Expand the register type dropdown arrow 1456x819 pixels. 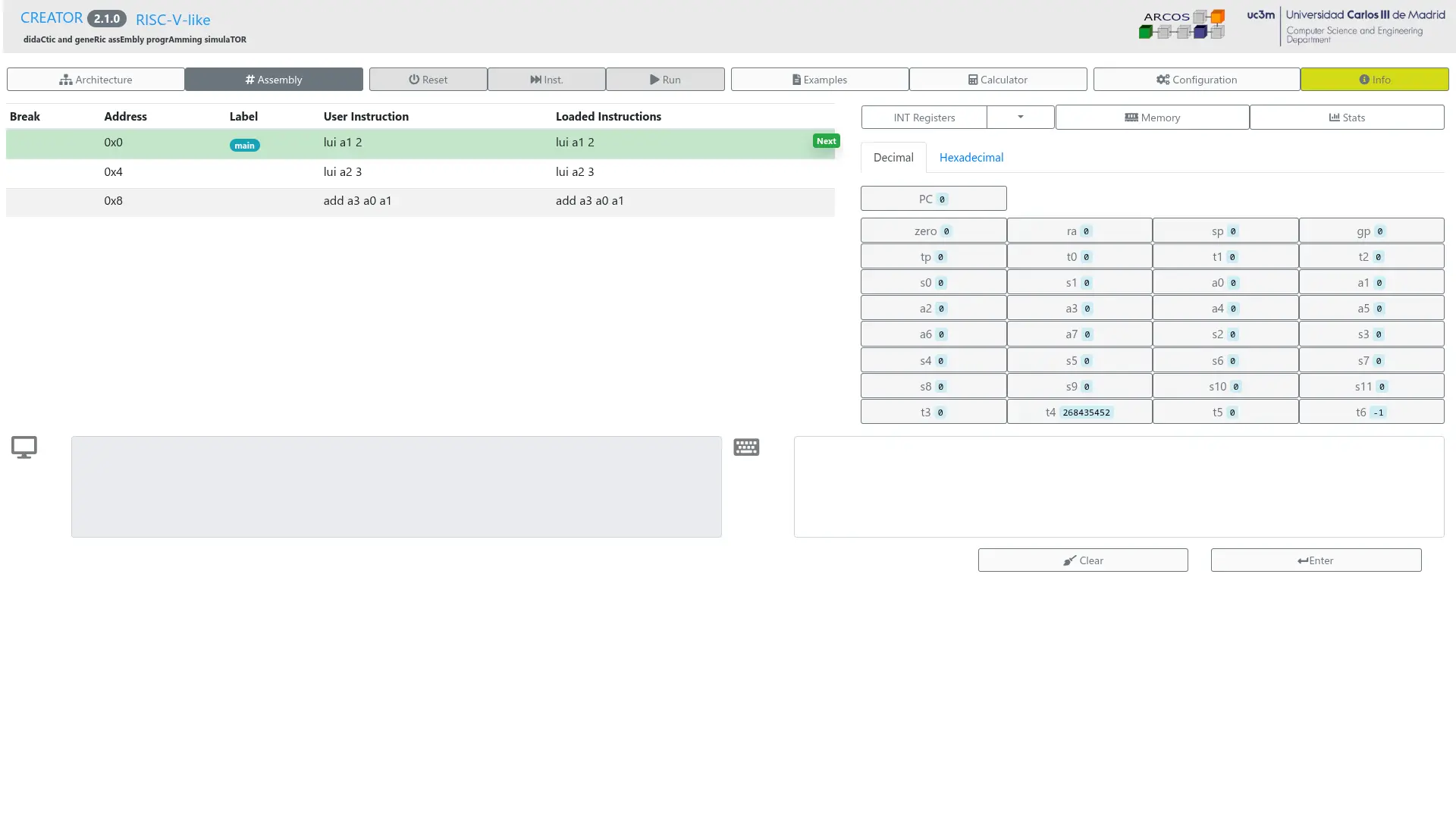coord(1021,118)
